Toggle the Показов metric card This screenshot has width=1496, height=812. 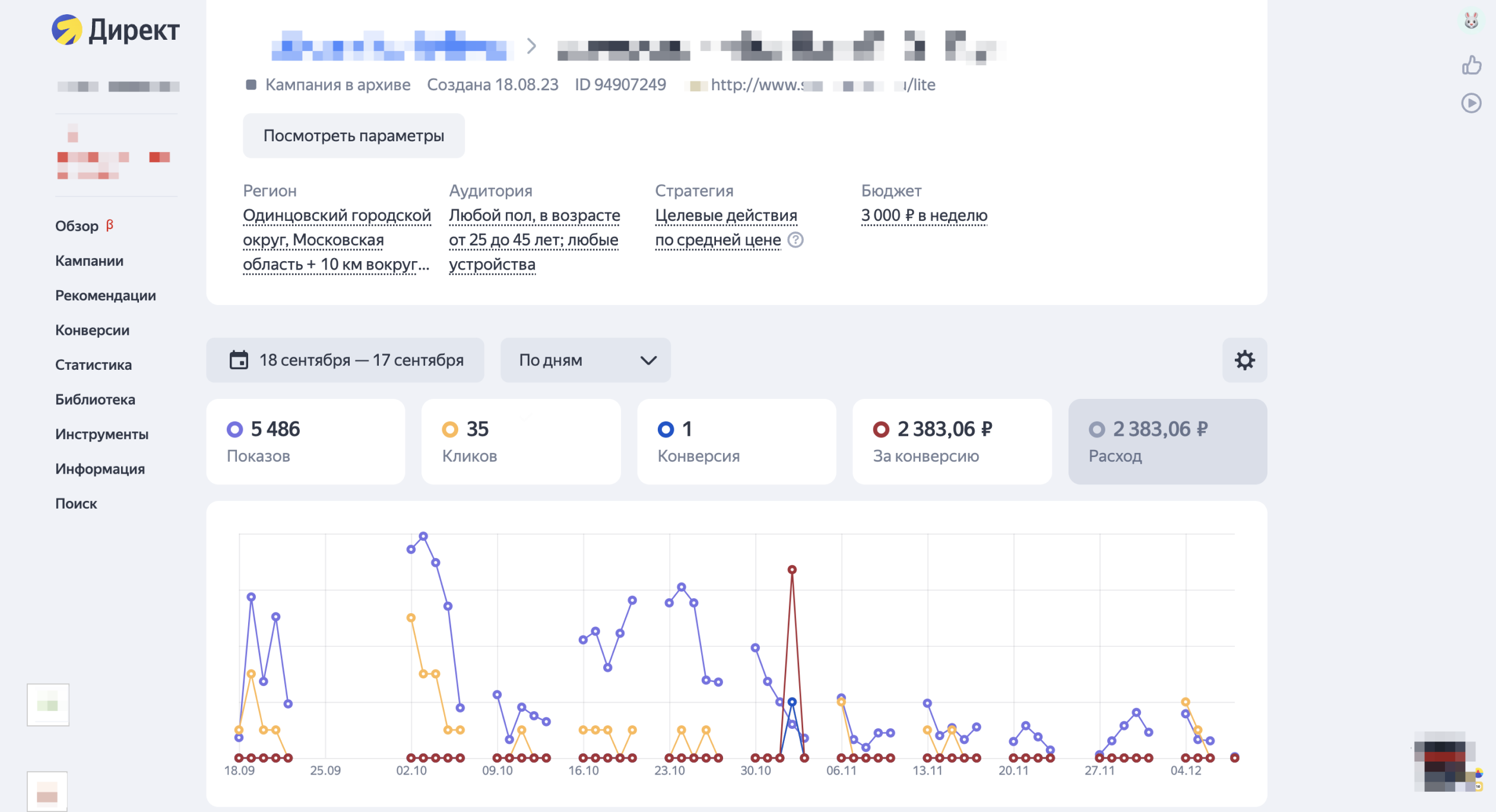[x=305, y=442]
